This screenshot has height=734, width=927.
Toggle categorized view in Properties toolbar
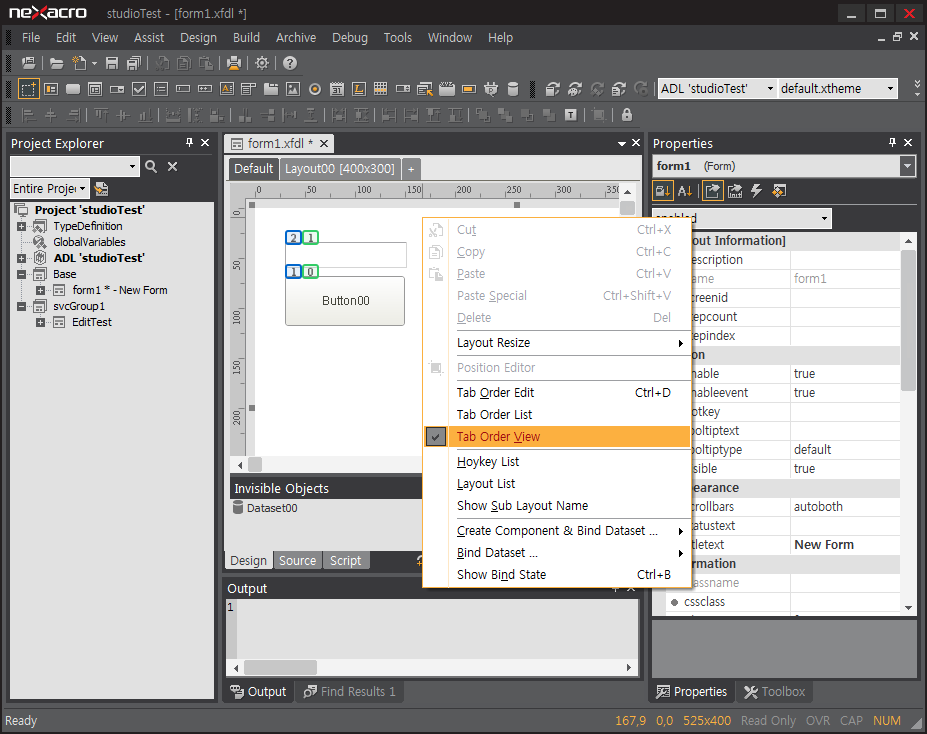coord(662,191)
